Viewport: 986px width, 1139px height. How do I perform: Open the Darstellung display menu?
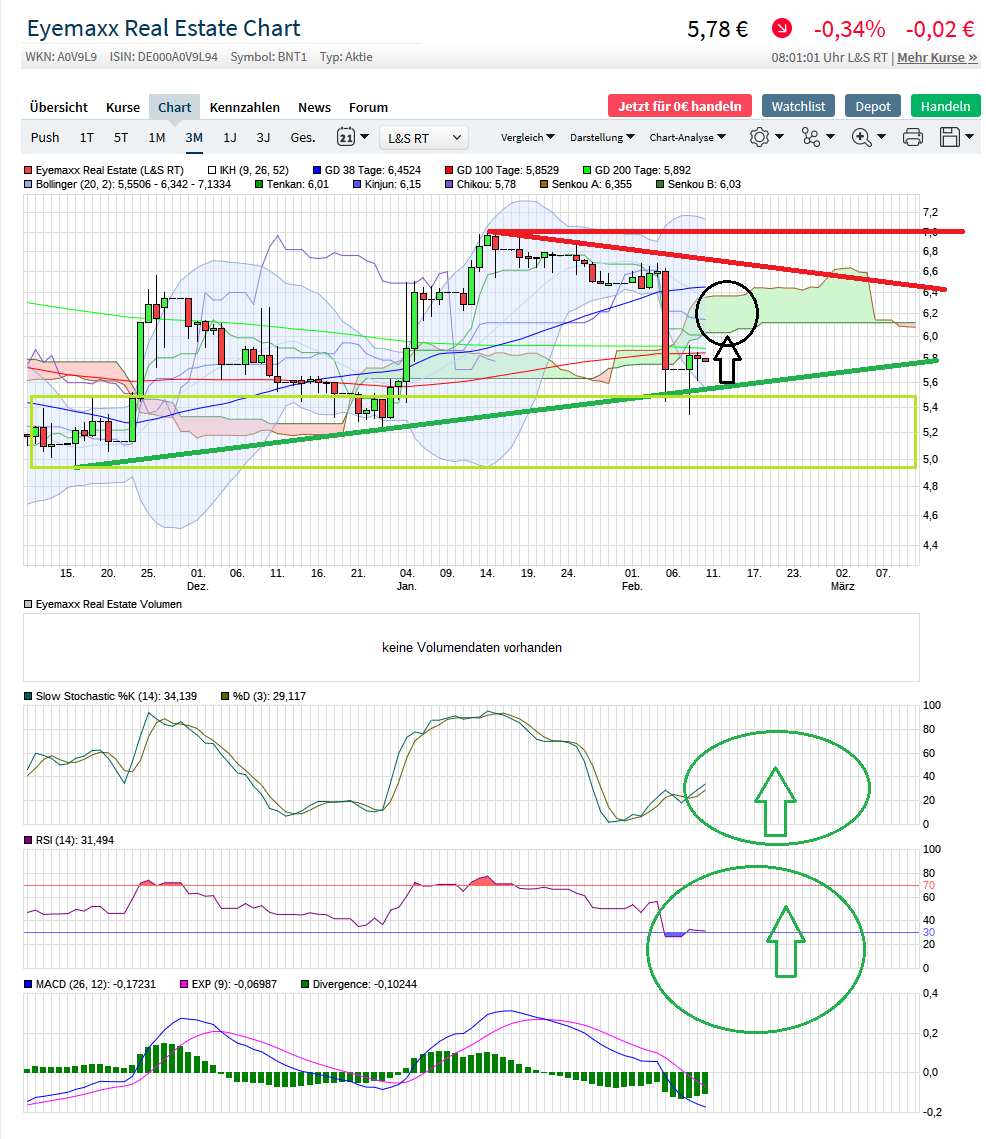[x=603, y=137]
